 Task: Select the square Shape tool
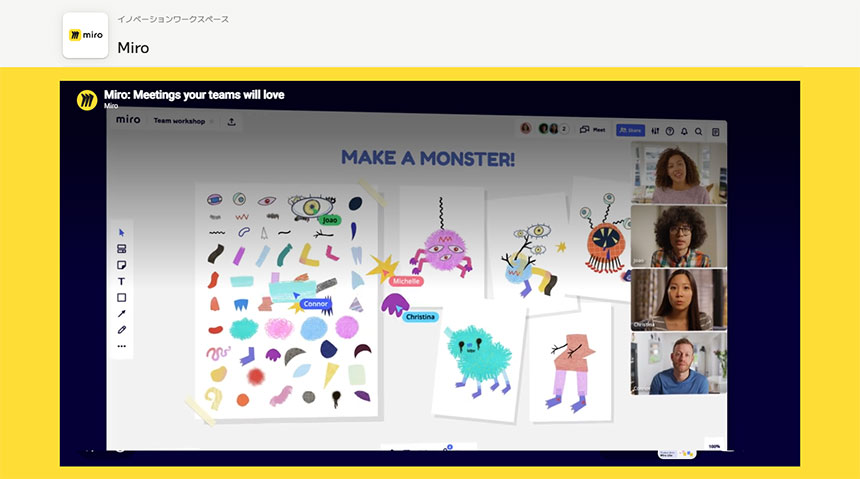122,297
